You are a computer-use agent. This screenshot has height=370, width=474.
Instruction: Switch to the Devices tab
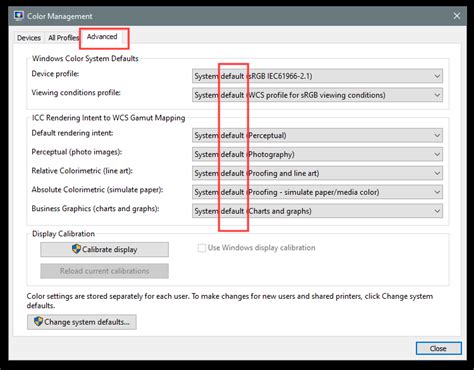click(29, 38)
